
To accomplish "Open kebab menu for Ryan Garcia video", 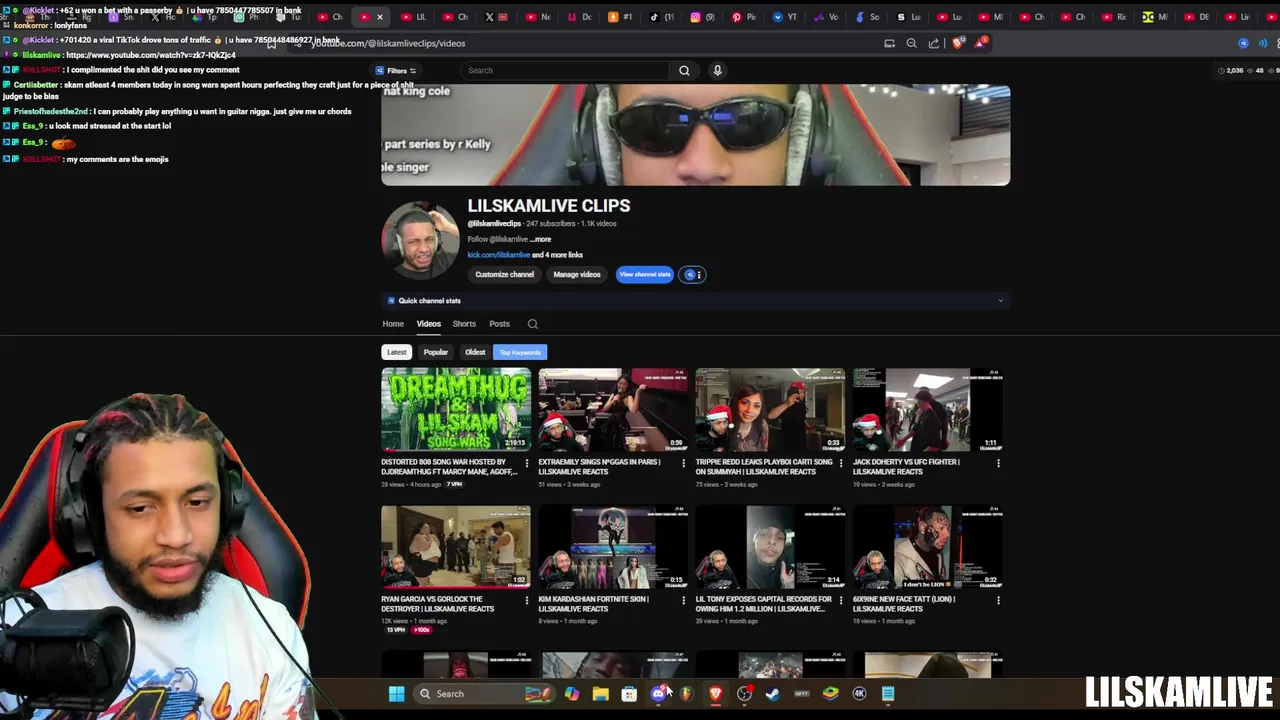I will [527, 600].
